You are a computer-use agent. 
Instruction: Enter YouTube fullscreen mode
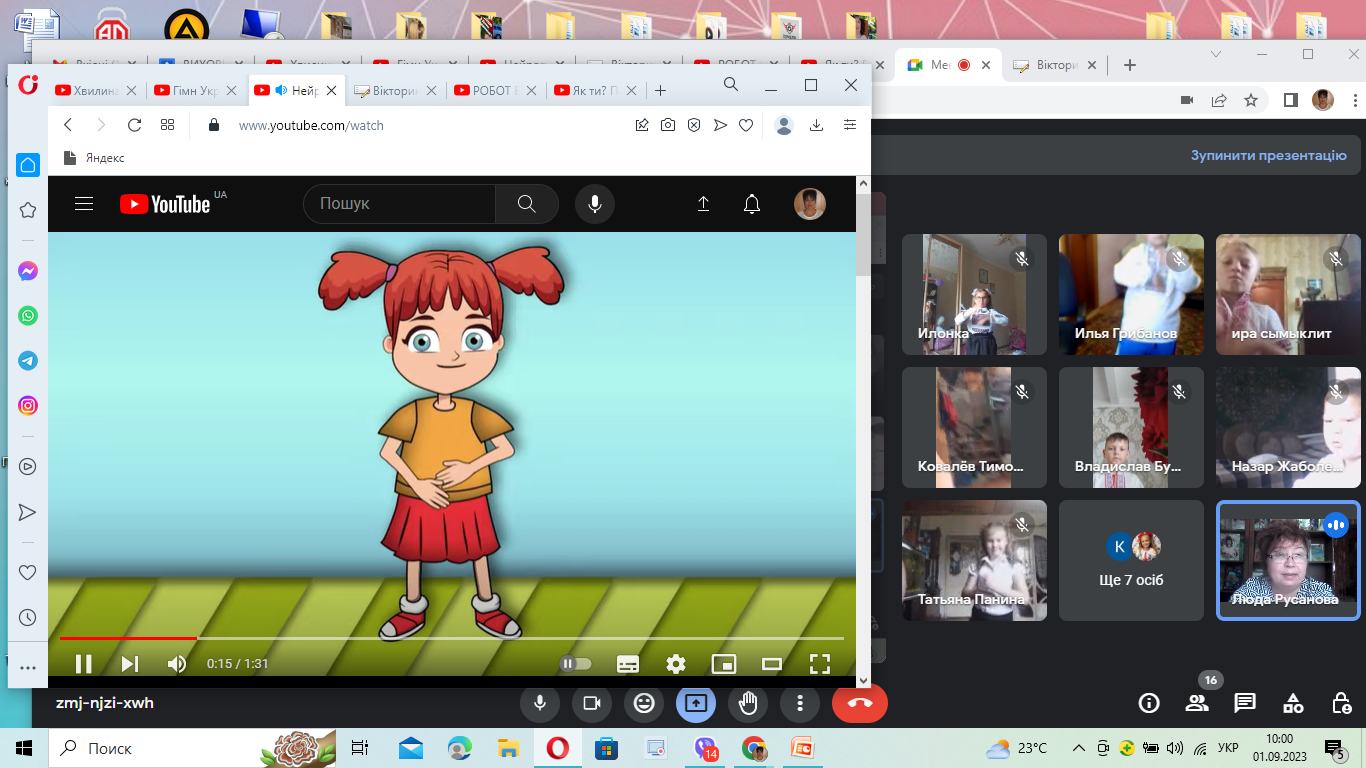820,663
